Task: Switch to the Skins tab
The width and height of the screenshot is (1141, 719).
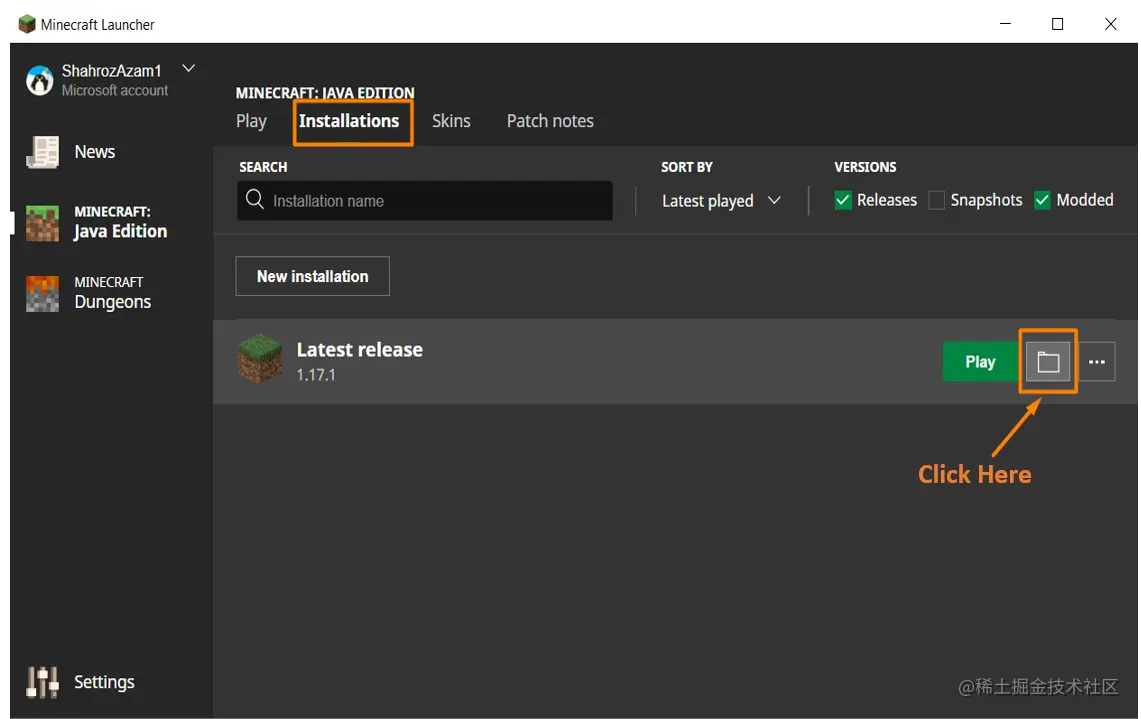Action: (451, 120)
